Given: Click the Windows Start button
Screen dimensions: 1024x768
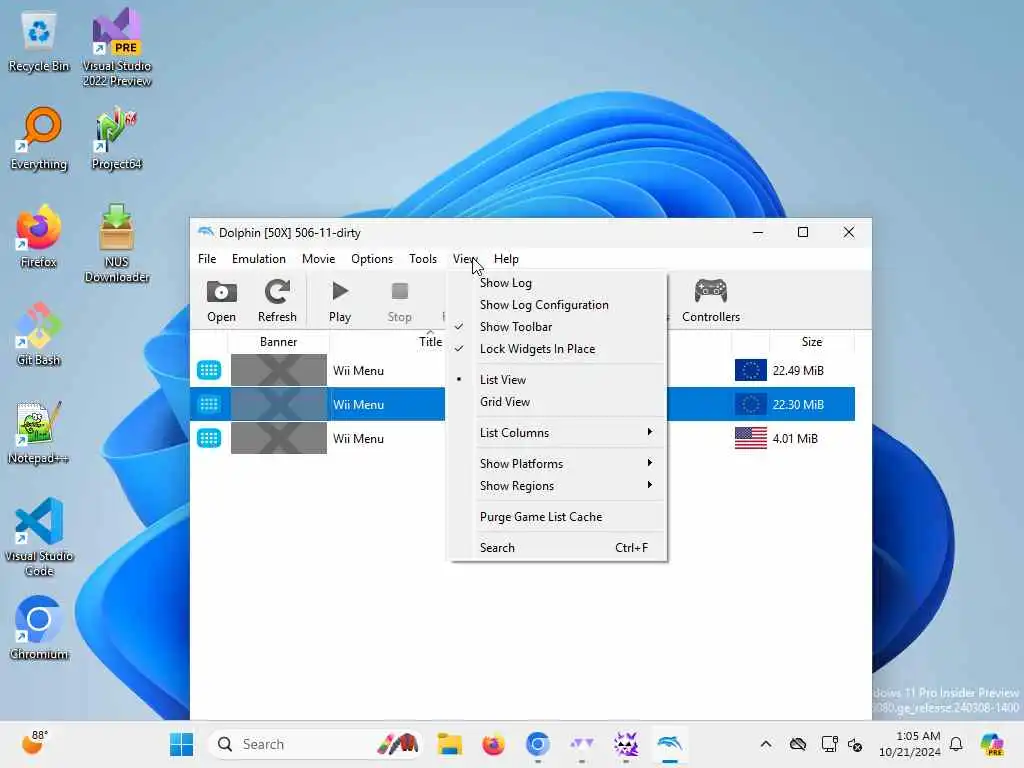Looking at the screenshot, I should [182, 744].
